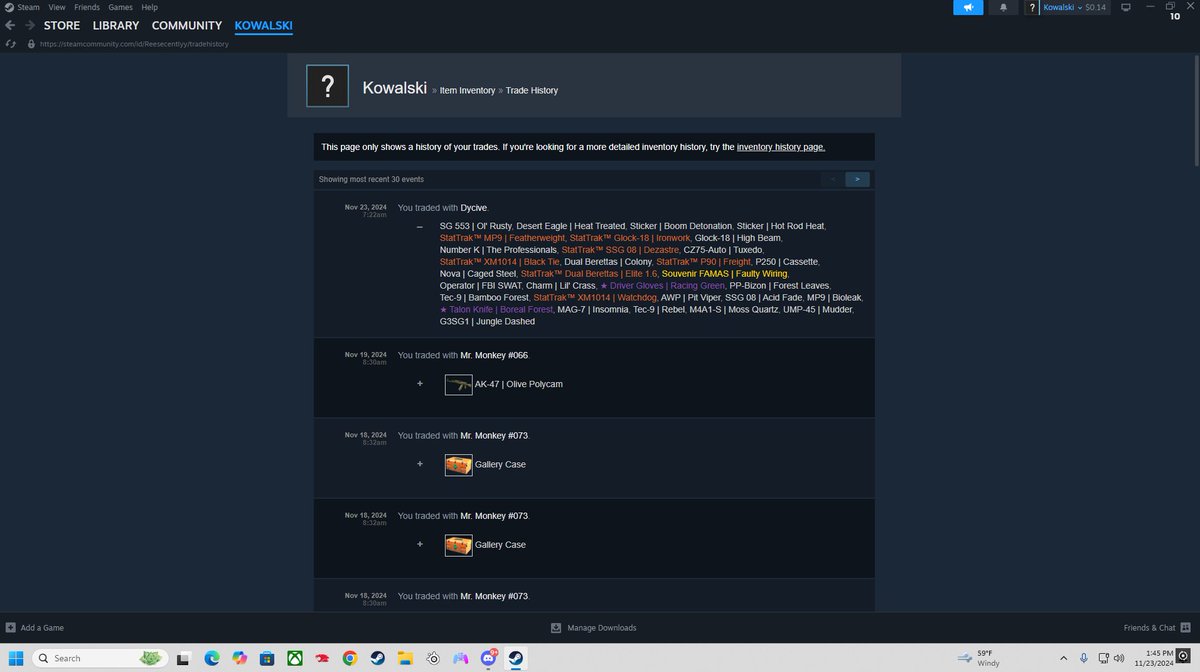Select the SG 553 | Ol' Rusty item
This screenshot has width=1200, height=672.
click(x=476, y=226)
